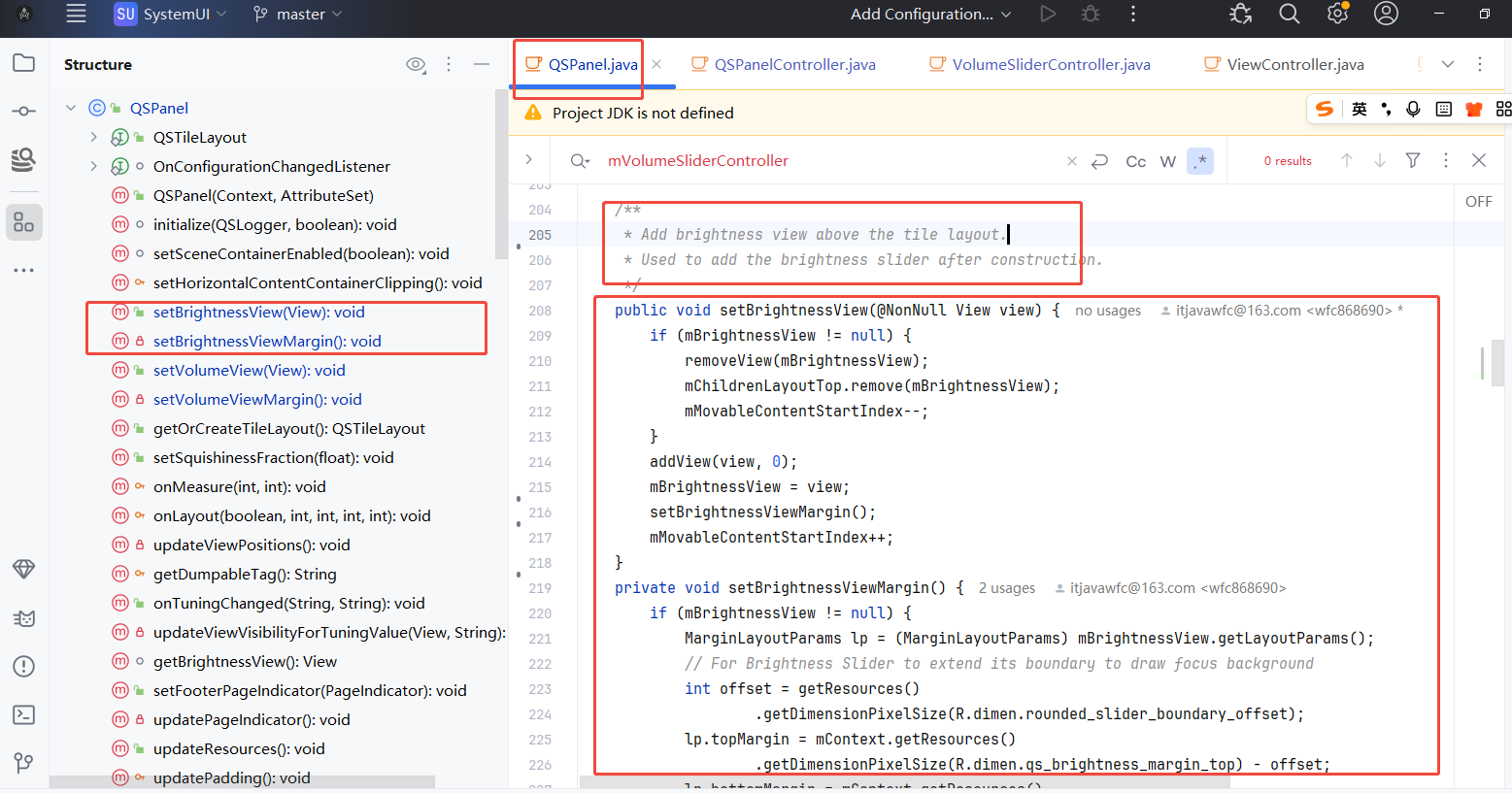
Task: Click the '2 usages' inlay hint
Action: pos(1007,588)
